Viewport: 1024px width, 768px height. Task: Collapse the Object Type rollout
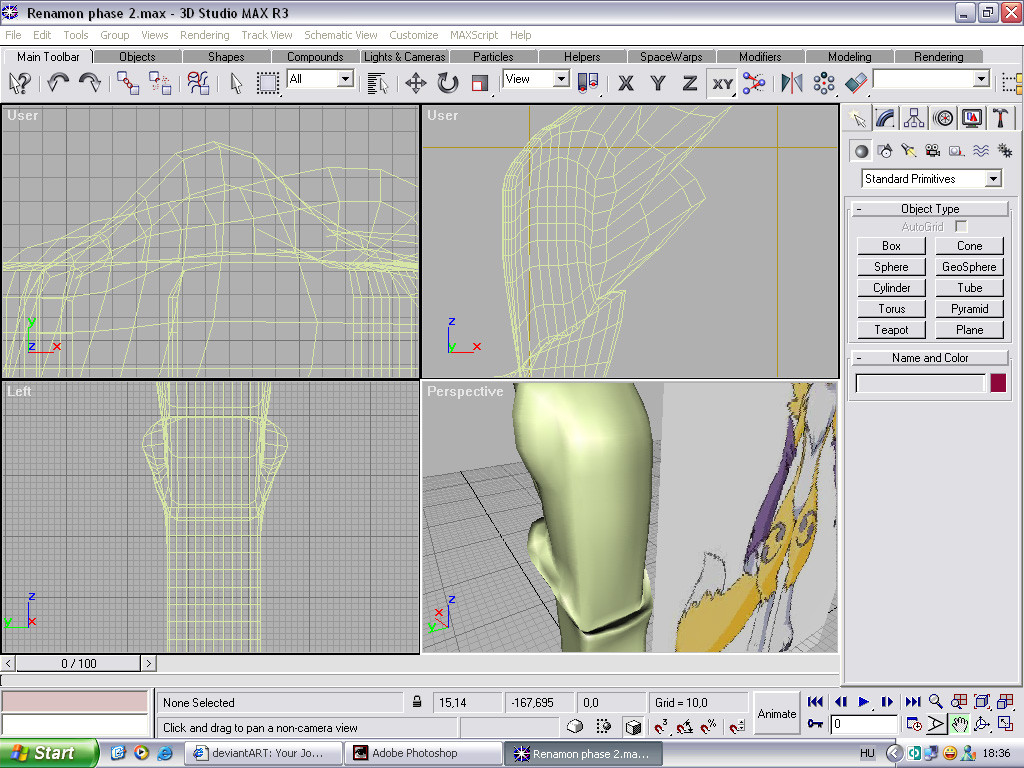tap(930, 209)
